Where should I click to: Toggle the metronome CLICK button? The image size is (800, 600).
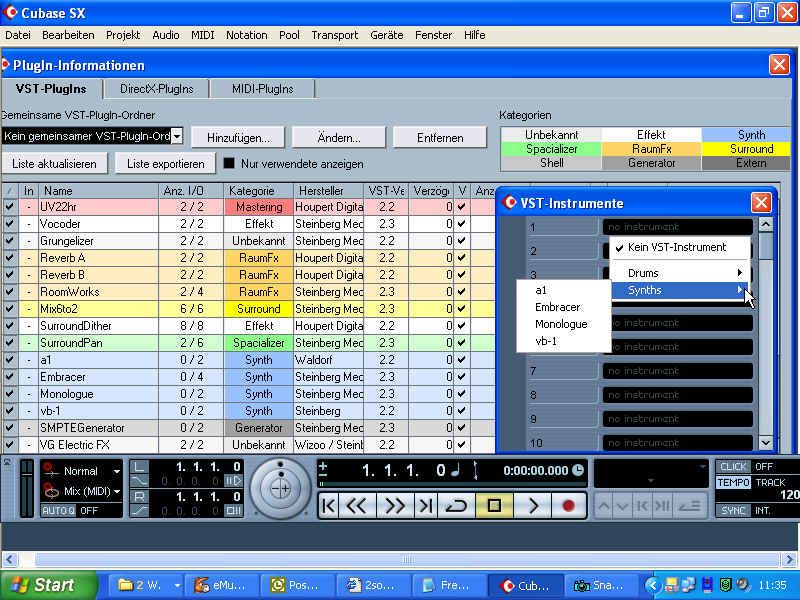[733, 467]
